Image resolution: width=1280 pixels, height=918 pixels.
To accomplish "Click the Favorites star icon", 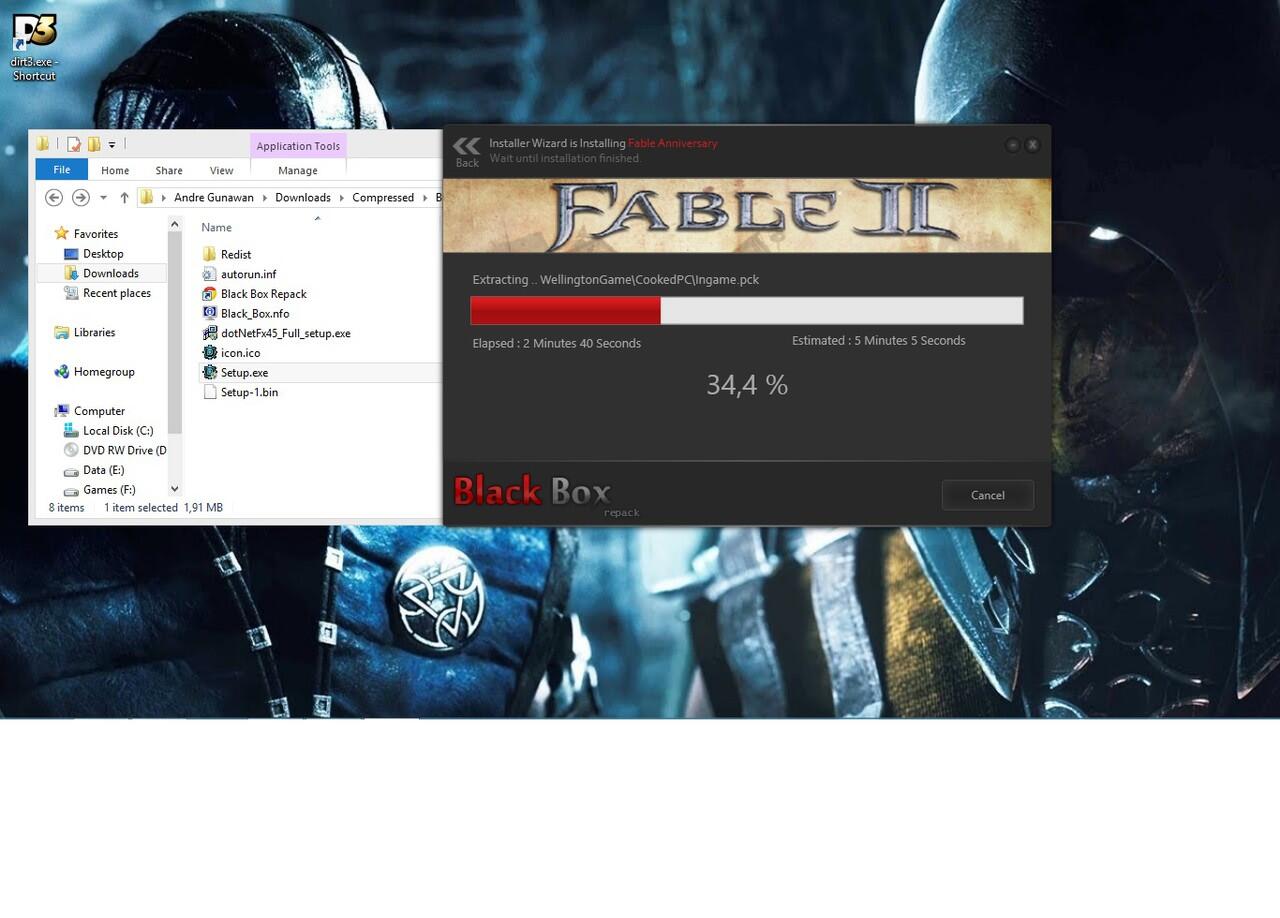I will 62,233.
